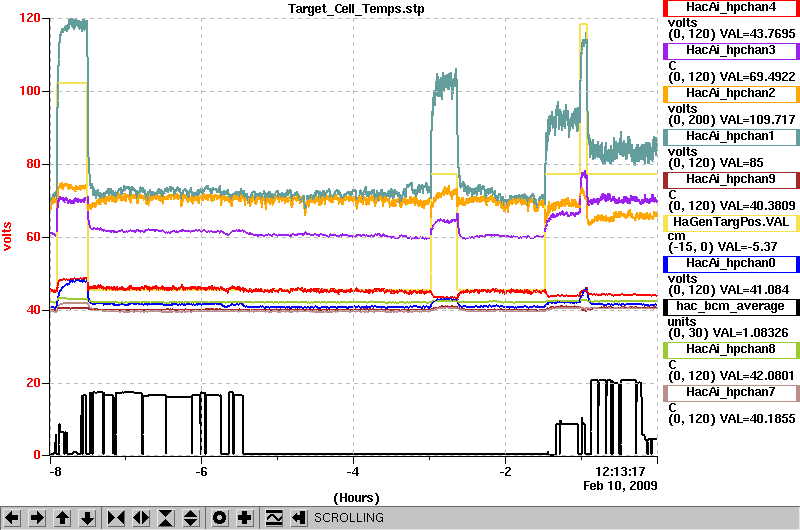
Task: Select the HacAi_hpchan9 dark red curve legend
Action: (731, 180)
